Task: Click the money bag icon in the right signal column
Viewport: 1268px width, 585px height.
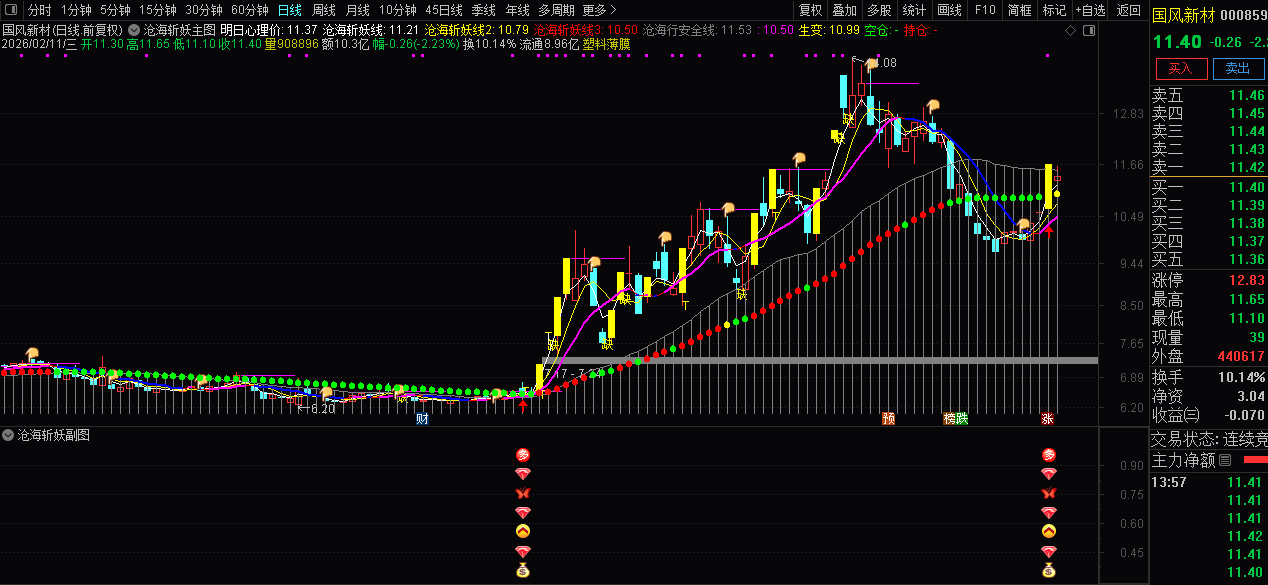Action: (x=1049, y=571)
